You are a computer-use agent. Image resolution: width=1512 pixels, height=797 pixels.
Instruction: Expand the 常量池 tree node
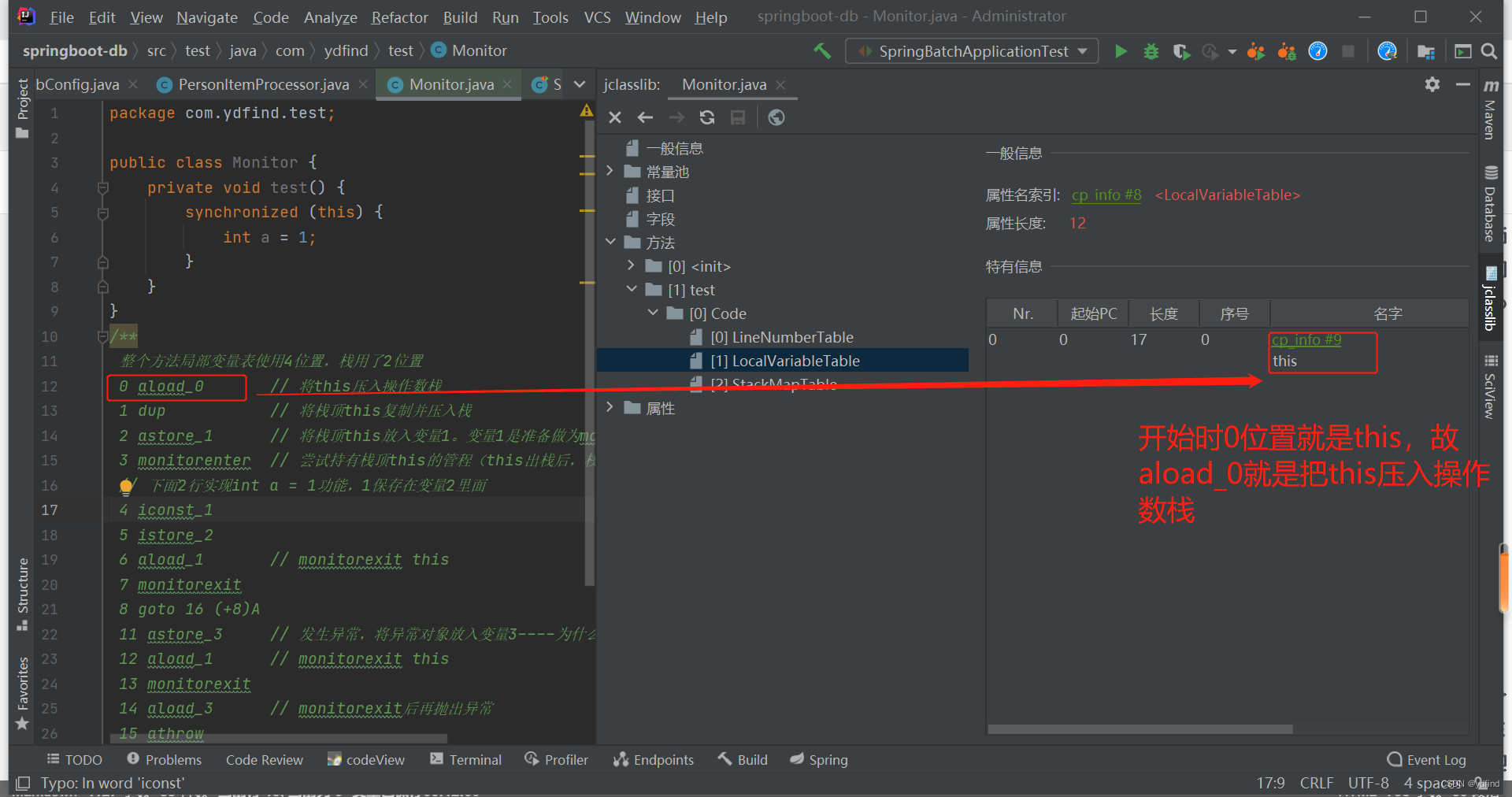click(610, 171)
